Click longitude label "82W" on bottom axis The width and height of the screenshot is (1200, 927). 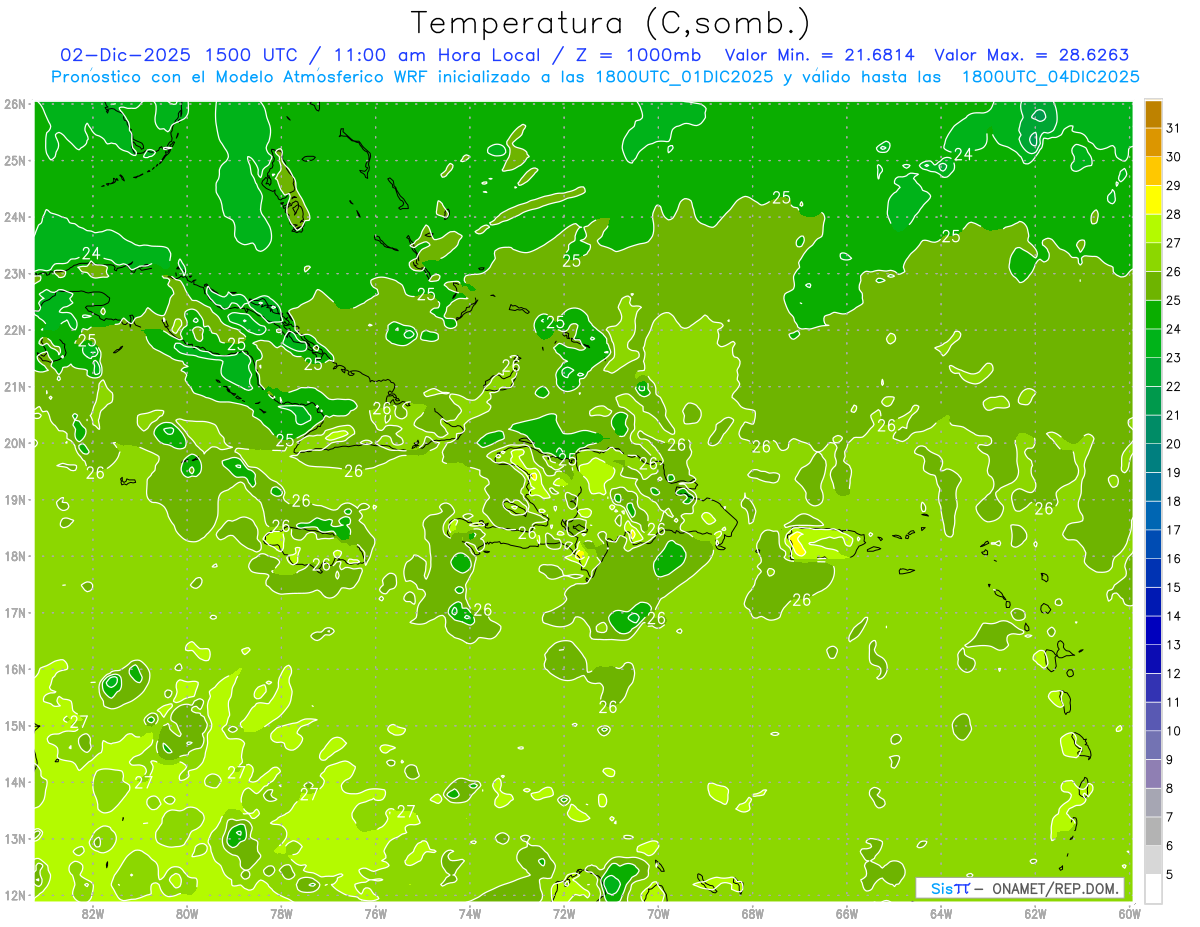click(x=93, y=913)
